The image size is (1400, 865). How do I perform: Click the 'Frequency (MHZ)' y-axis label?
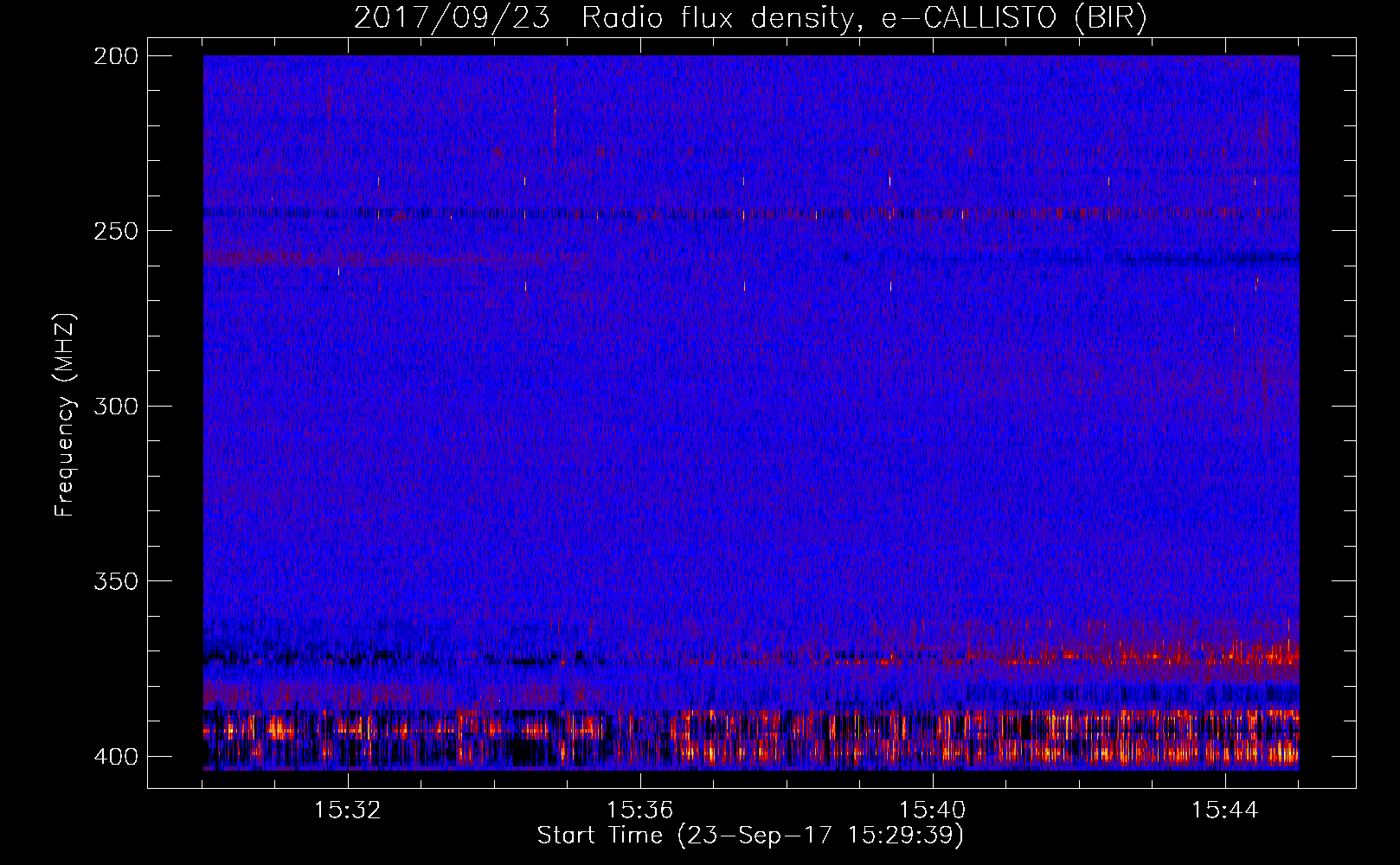65,414
